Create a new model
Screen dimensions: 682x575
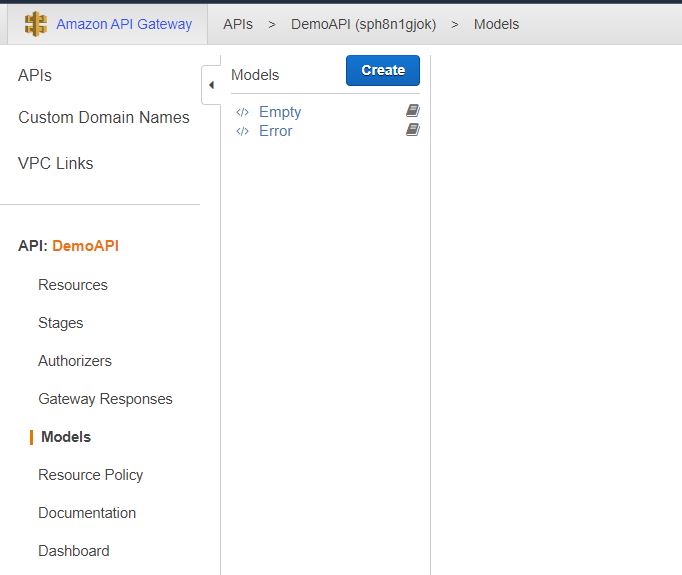coord(383,70)
